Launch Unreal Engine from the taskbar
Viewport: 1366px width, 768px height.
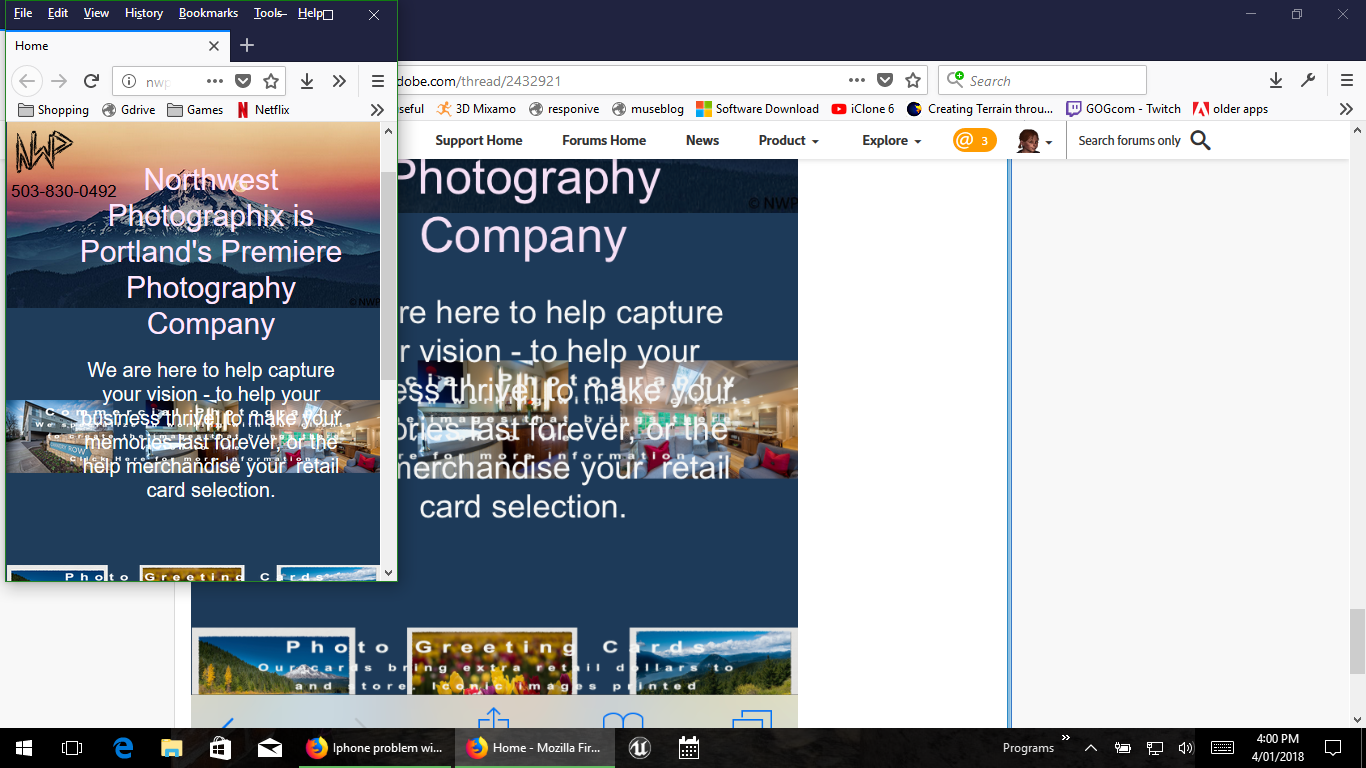point(639,747)
